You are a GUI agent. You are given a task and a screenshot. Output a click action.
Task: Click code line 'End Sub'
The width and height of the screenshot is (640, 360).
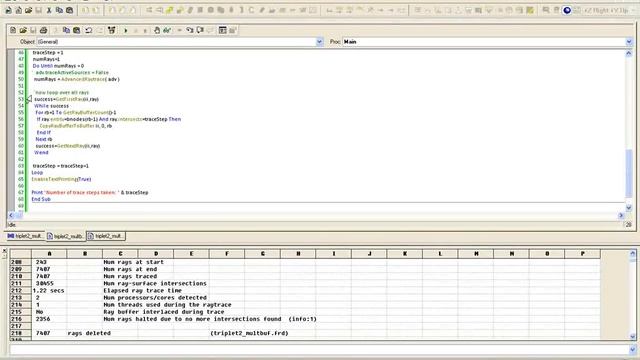coord(41,199)
